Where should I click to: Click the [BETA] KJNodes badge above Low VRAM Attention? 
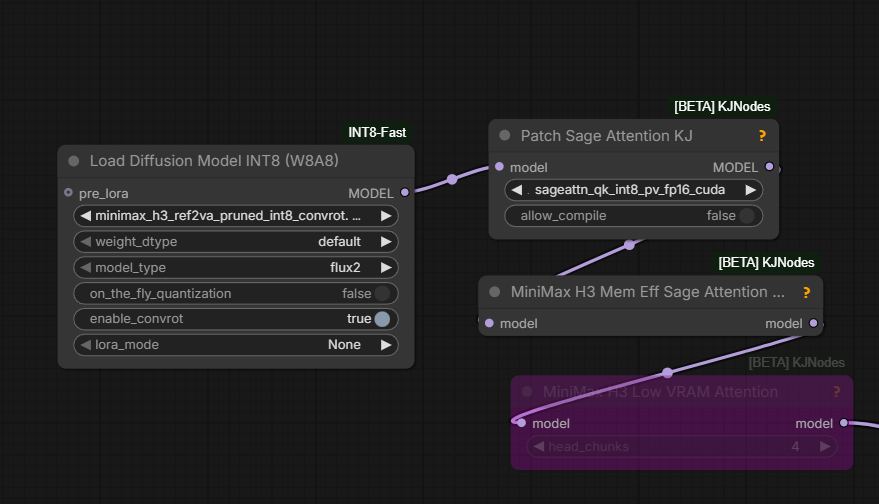click(797, 363)
